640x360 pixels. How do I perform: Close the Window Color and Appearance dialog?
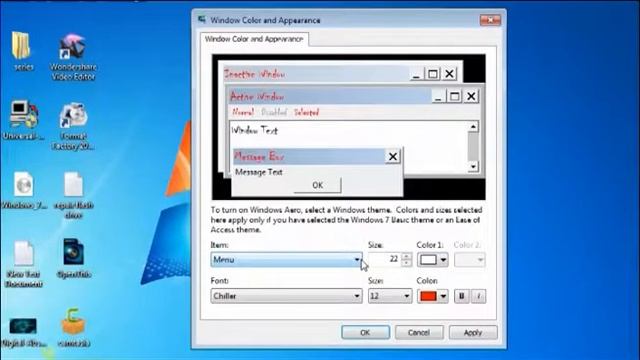click(490, 20)
